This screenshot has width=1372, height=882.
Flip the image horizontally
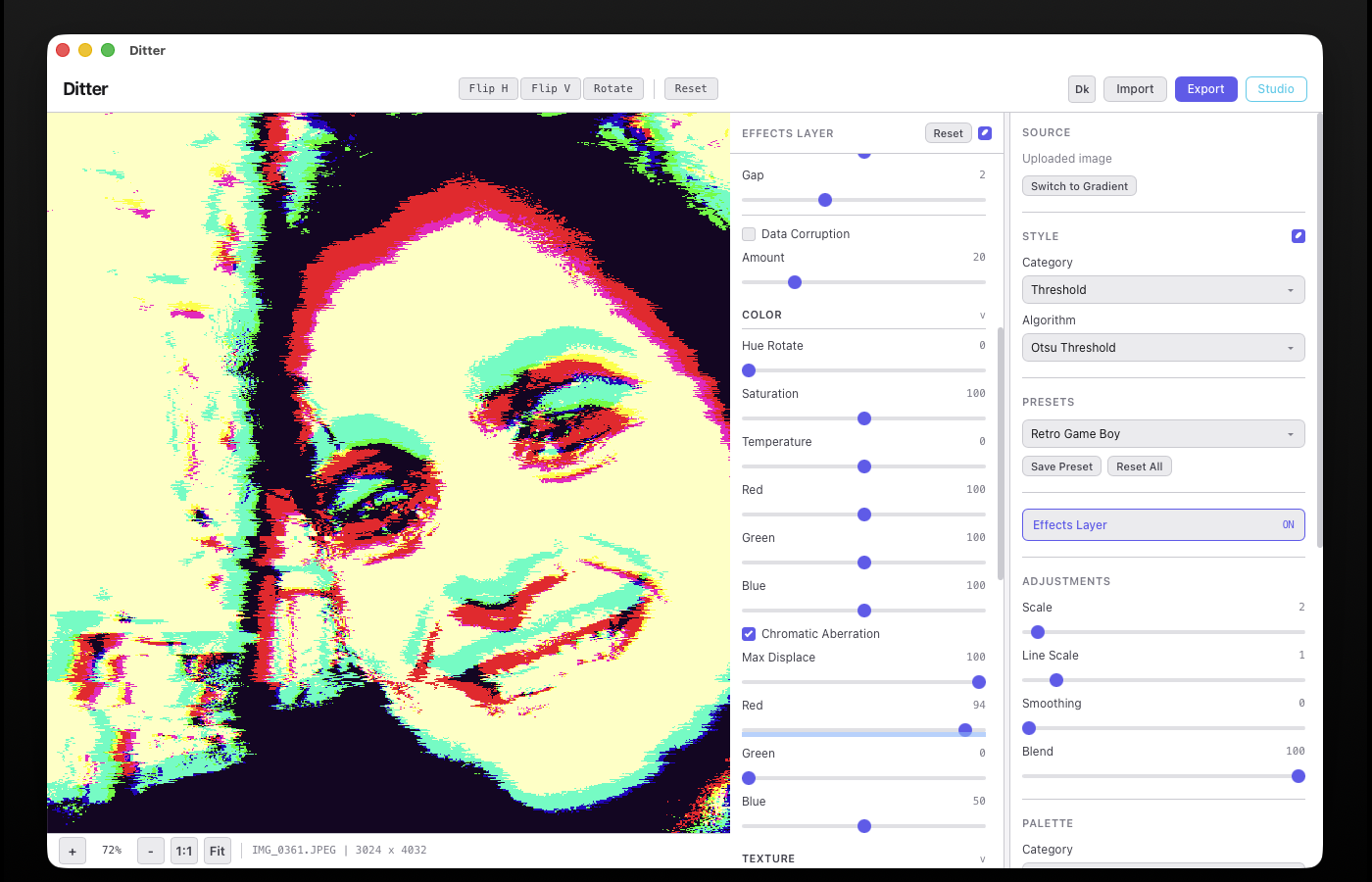(488, 88)
